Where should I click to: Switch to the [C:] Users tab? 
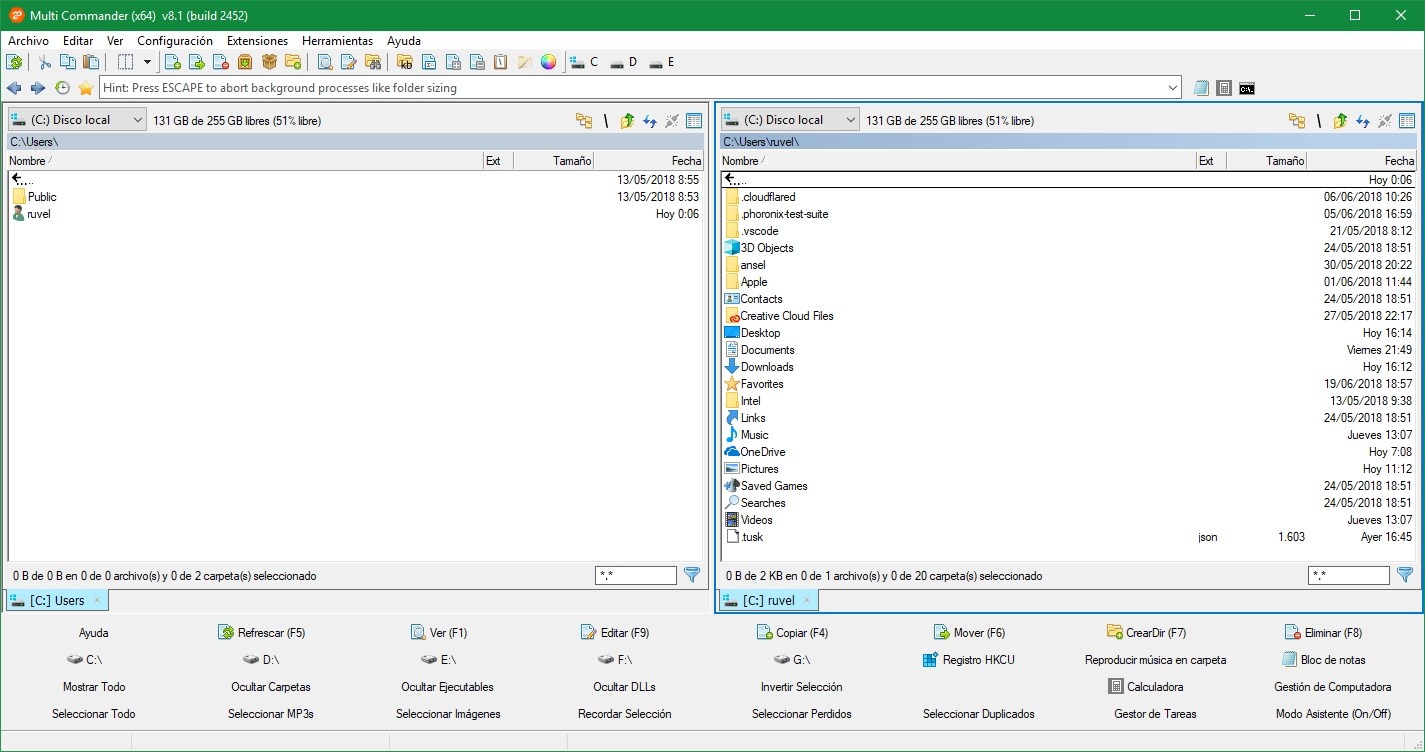click(x=56, y=600)
